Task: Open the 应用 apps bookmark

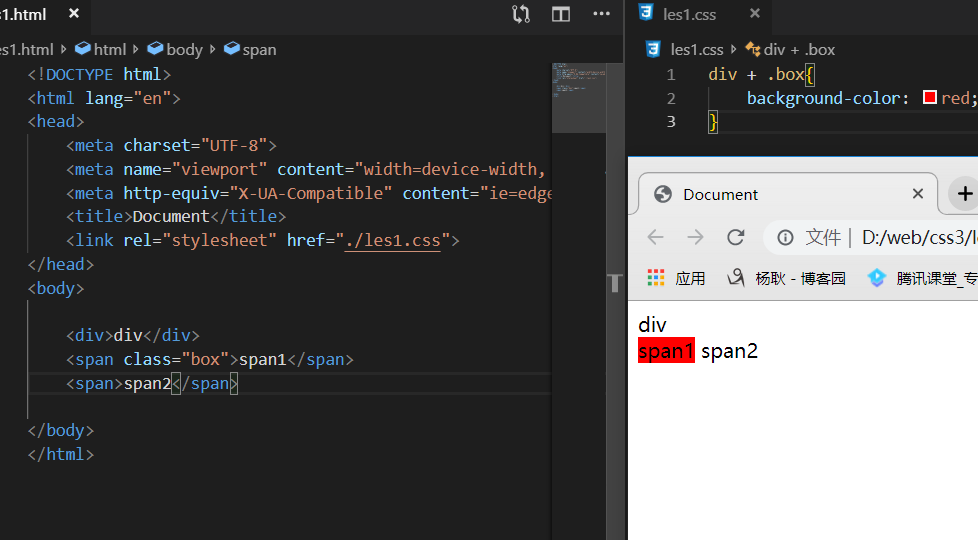Action: (x=677, y=278)
